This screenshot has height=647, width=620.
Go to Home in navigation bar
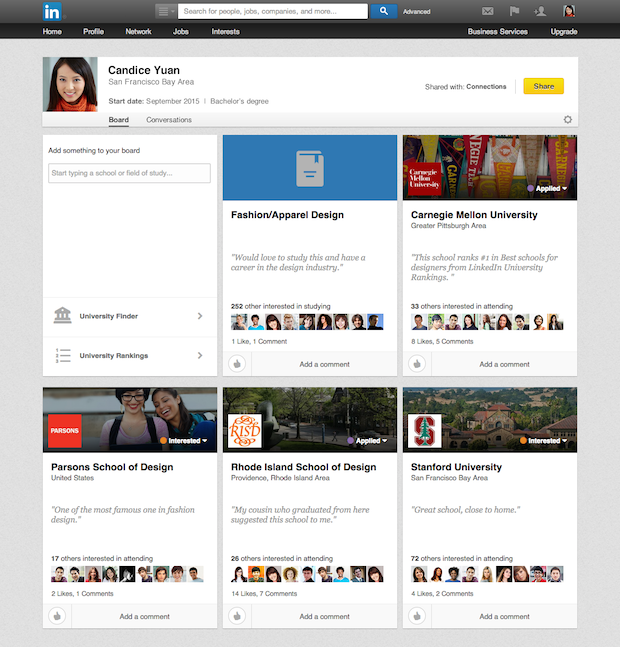pyautogui.click(x=52, y=31)
